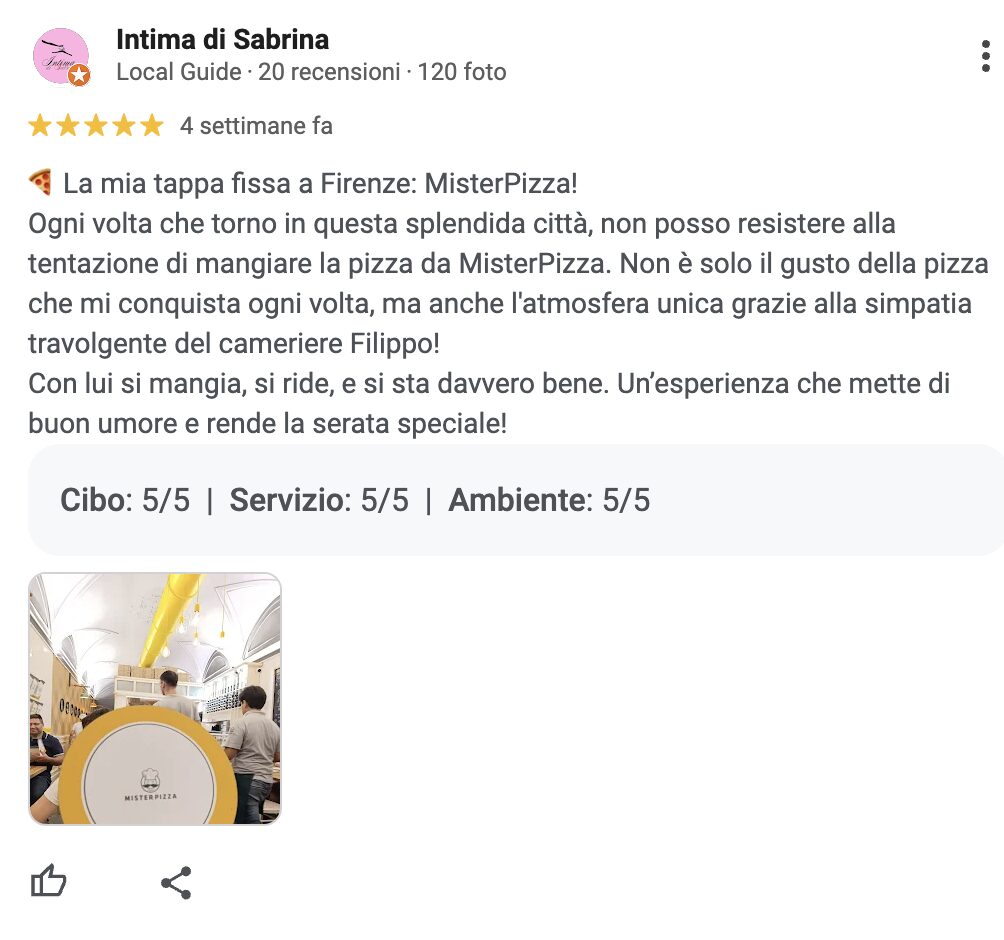Image resolution: width=1004 pixels, height=940 pixels.
Task: Click the orange Local Guide star badge
Action: (79, 75)
